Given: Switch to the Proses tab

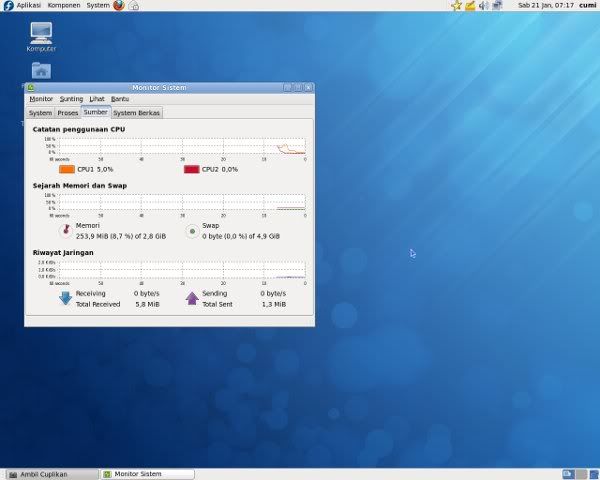Looking at the screenshot, I should (68, 113).
